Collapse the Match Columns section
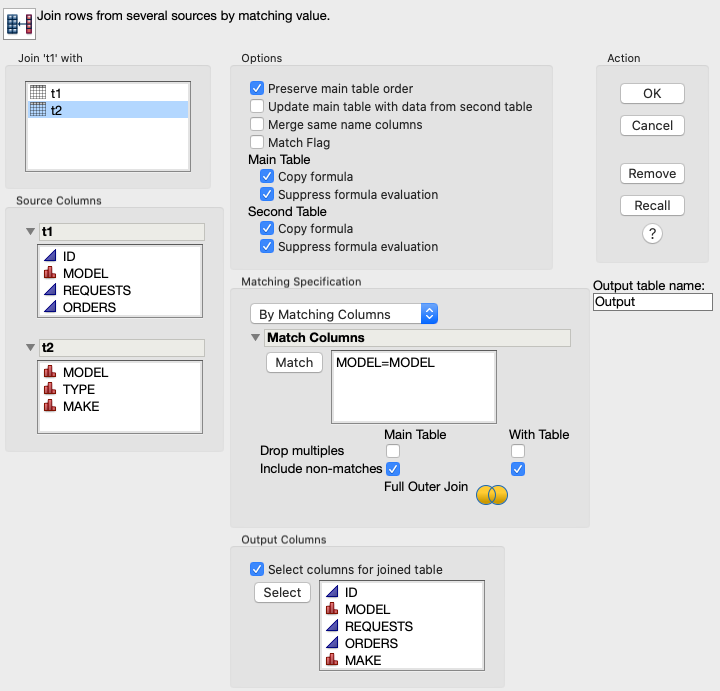Screen dimensions: 720x691 pyautogui.click(x=255, y=337)
